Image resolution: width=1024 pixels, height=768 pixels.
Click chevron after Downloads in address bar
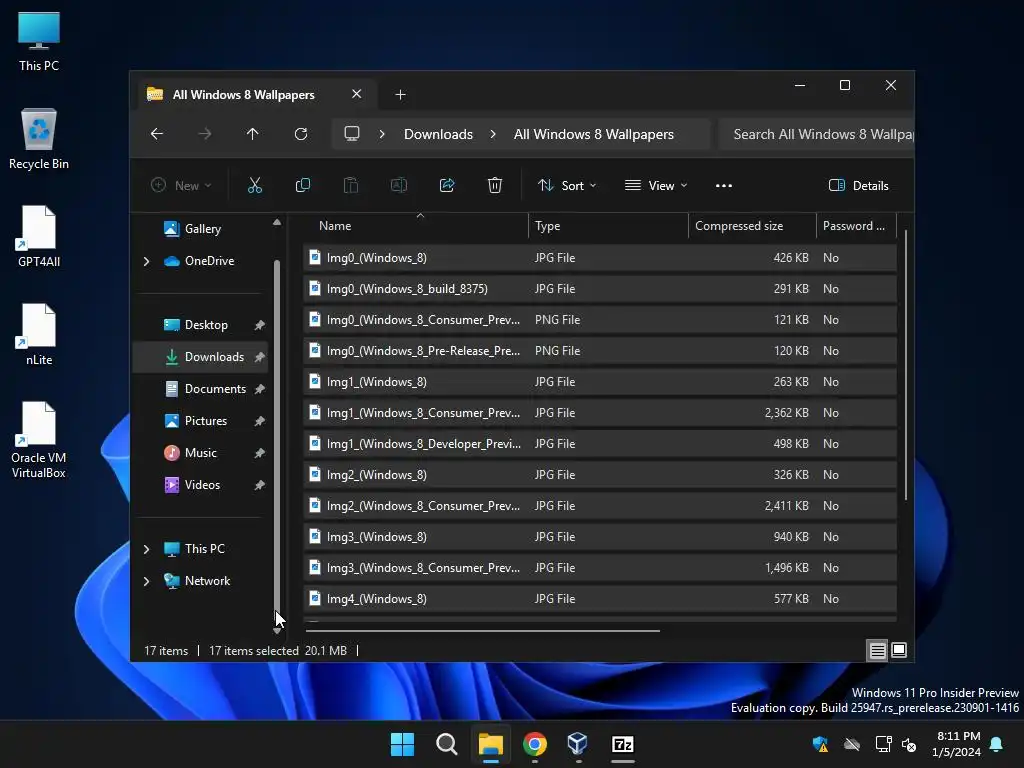(x=493, y=134)
